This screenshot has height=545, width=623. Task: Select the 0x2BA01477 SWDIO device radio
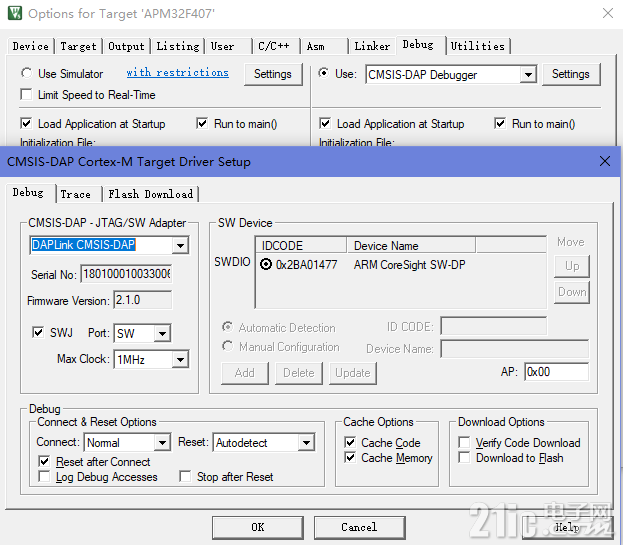(266, 265)
